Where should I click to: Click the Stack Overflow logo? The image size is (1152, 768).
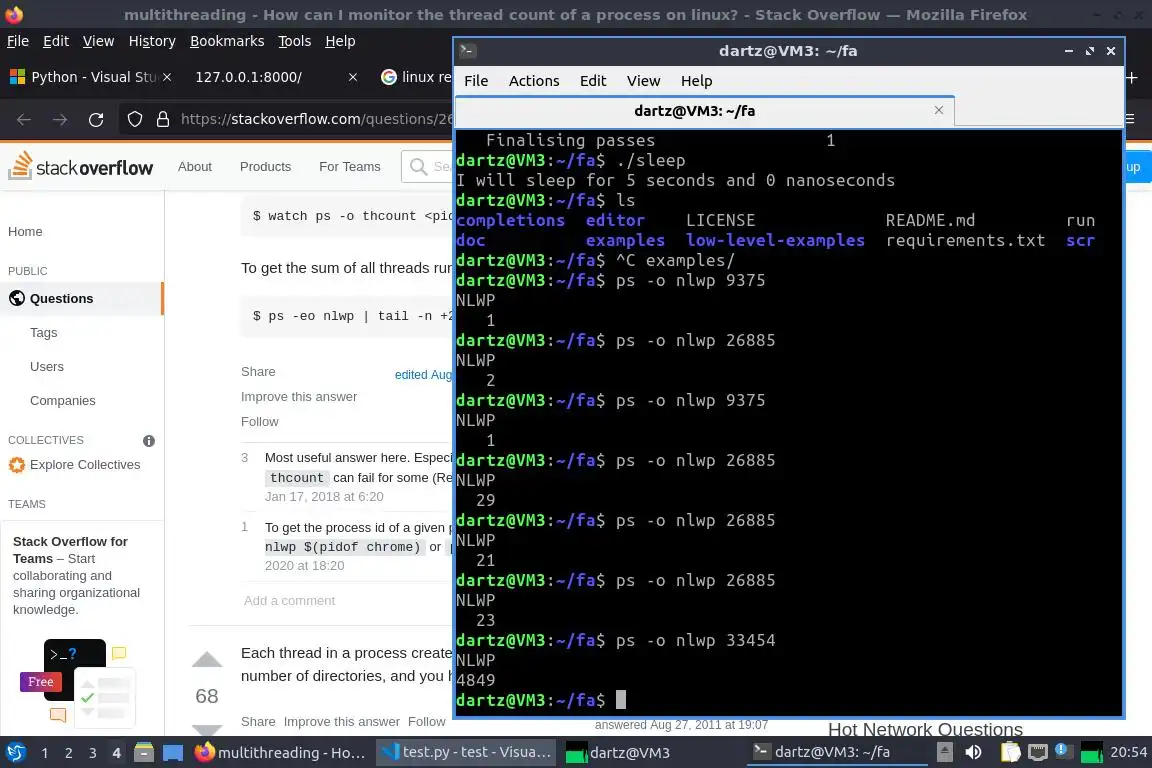81,166
